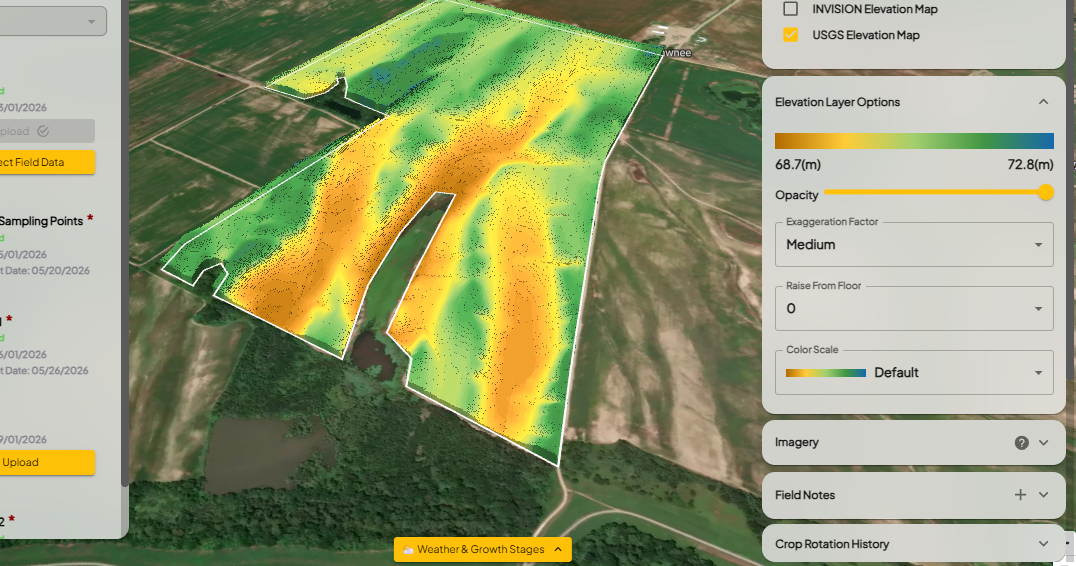Open the top-left dropdown selector
The width and height of the screenshot is (1076, 566).
pos(51,21)
